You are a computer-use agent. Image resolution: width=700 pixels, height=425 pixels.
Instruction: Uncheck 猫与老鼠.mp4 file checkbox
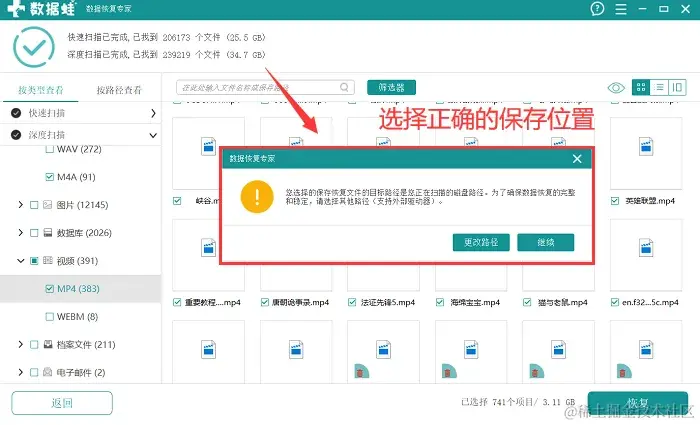pos(527,303)
